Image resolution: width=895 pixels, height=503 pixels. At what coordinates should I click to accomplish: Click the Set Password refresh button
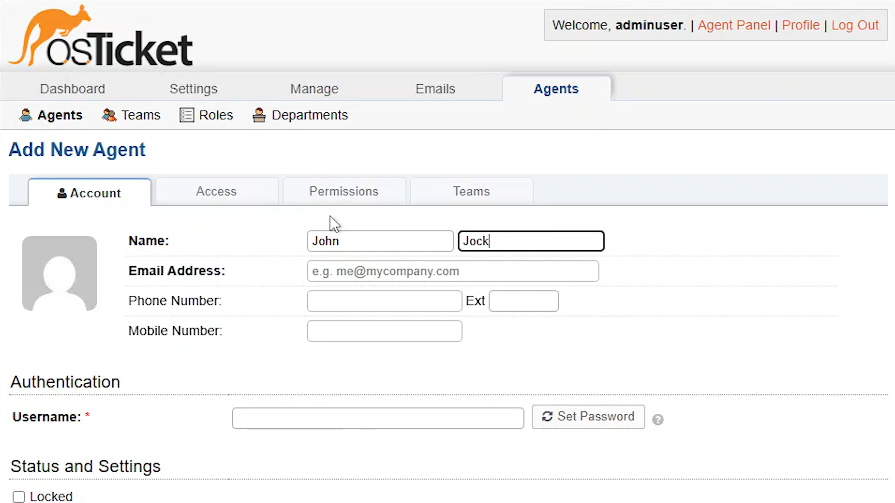[x=588, y=417]
